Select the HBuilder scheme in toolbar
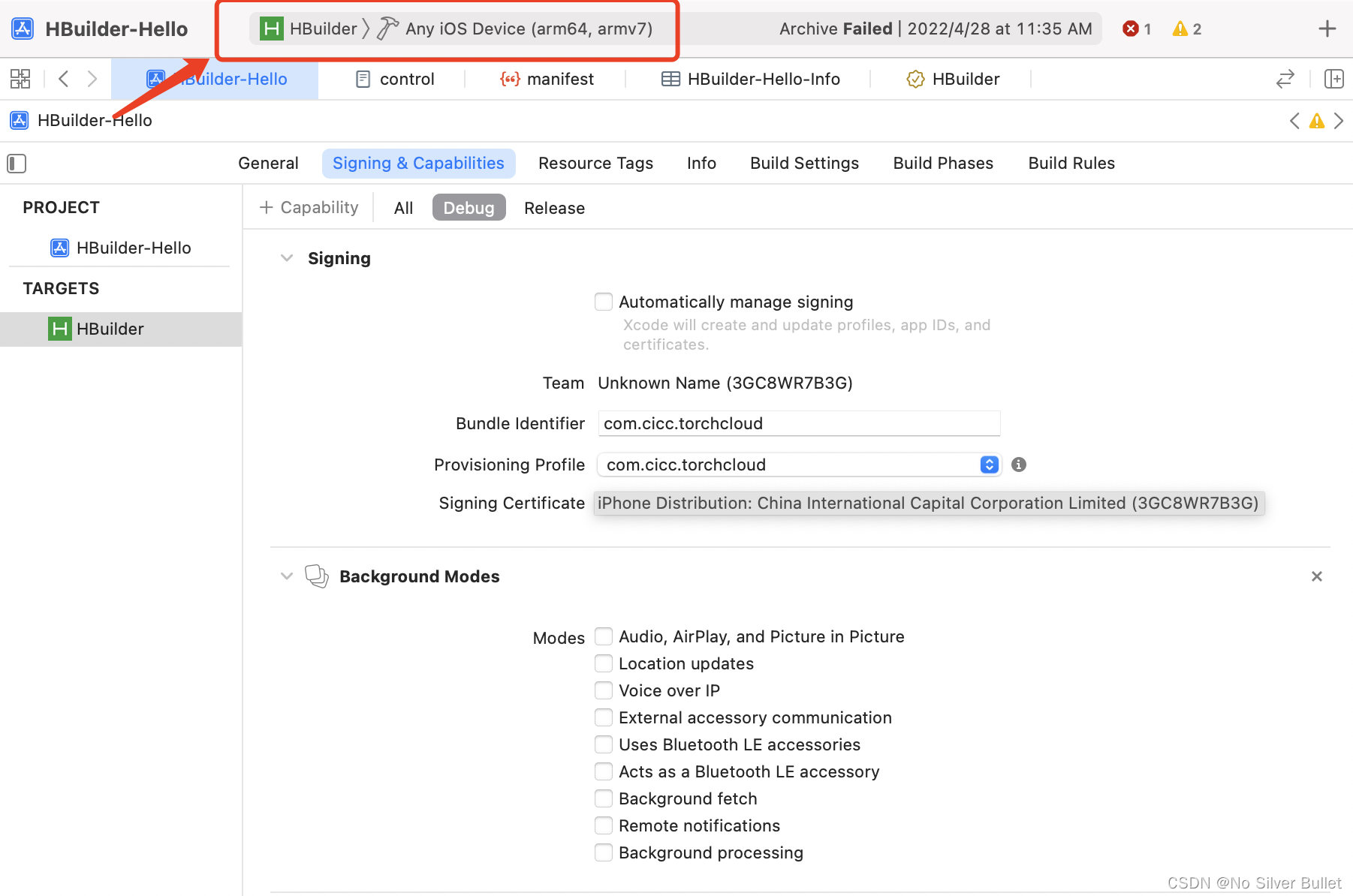This screenshot has height=896, width=1353. (309, 29)
